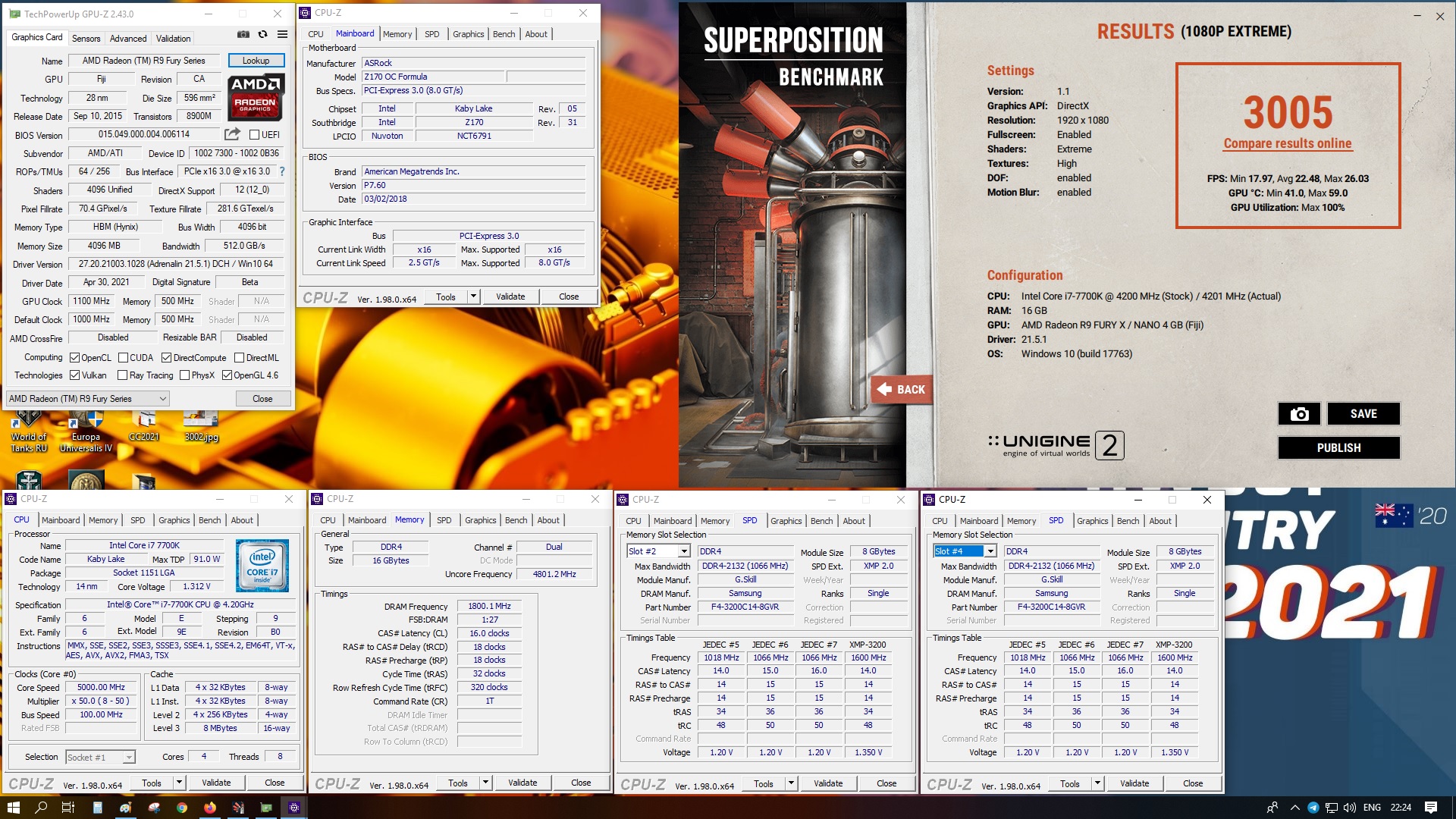Open World of Tanks RU desktop shortcut
Screen dimensions: 1456x819
pos(29,431)
